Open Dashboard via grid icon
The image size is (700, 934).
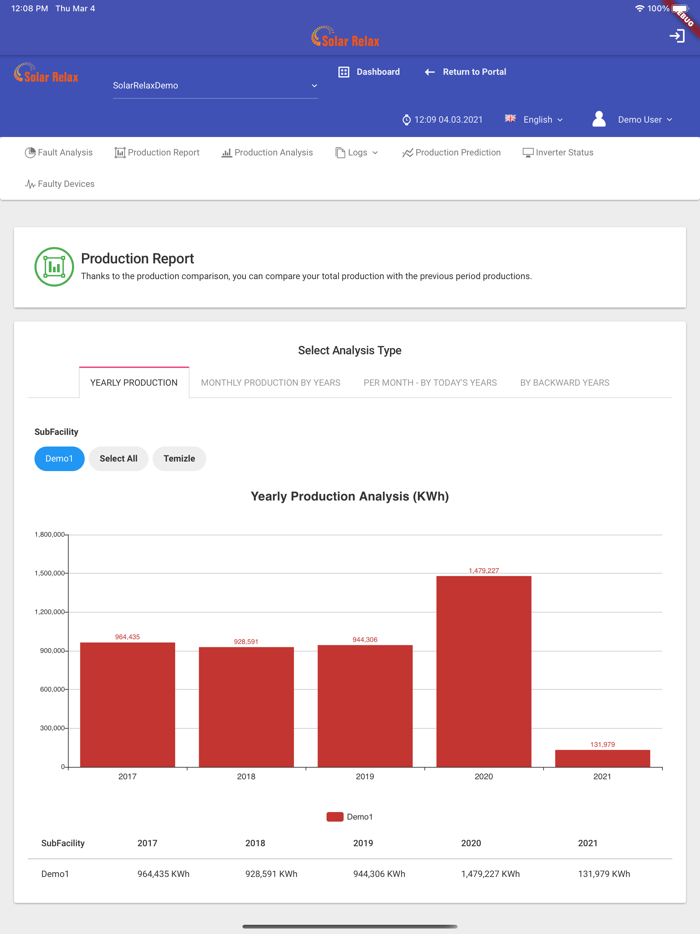[x=344, y=72]
